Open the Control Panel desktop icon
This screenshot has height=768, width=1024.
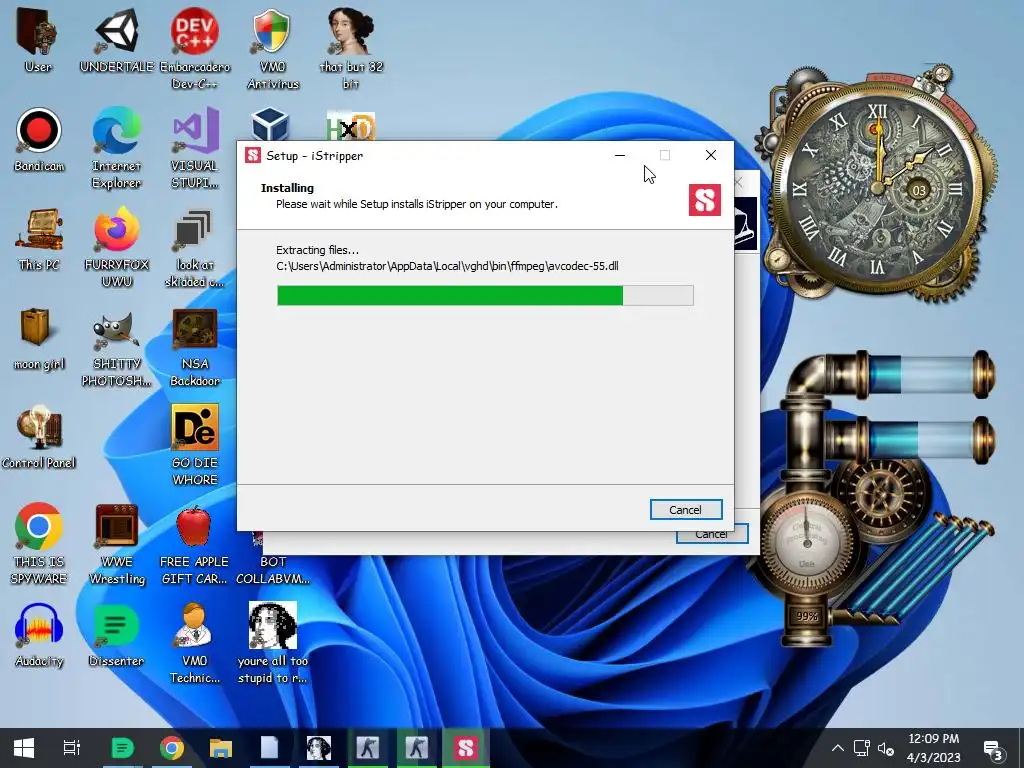39,437
